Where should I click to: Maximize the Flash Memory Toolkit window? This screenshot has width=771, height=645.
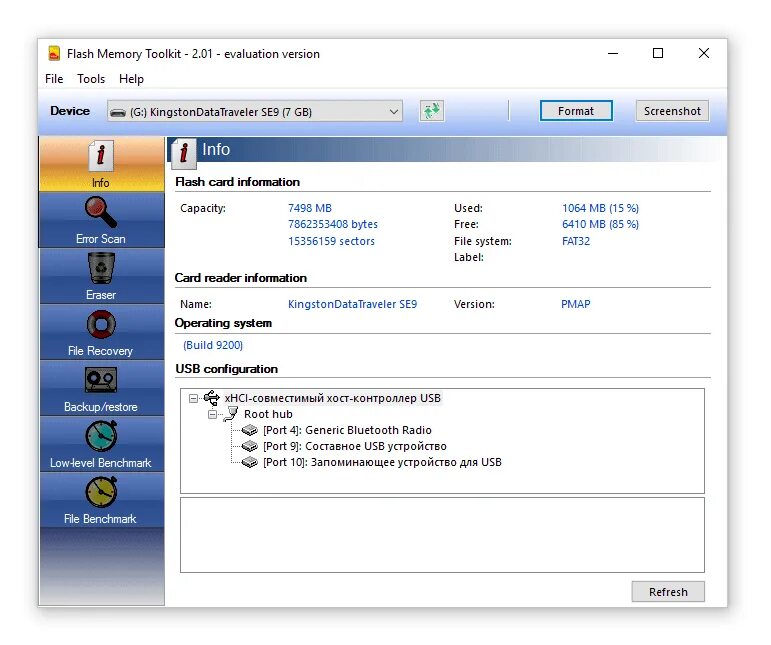(658, 53)
